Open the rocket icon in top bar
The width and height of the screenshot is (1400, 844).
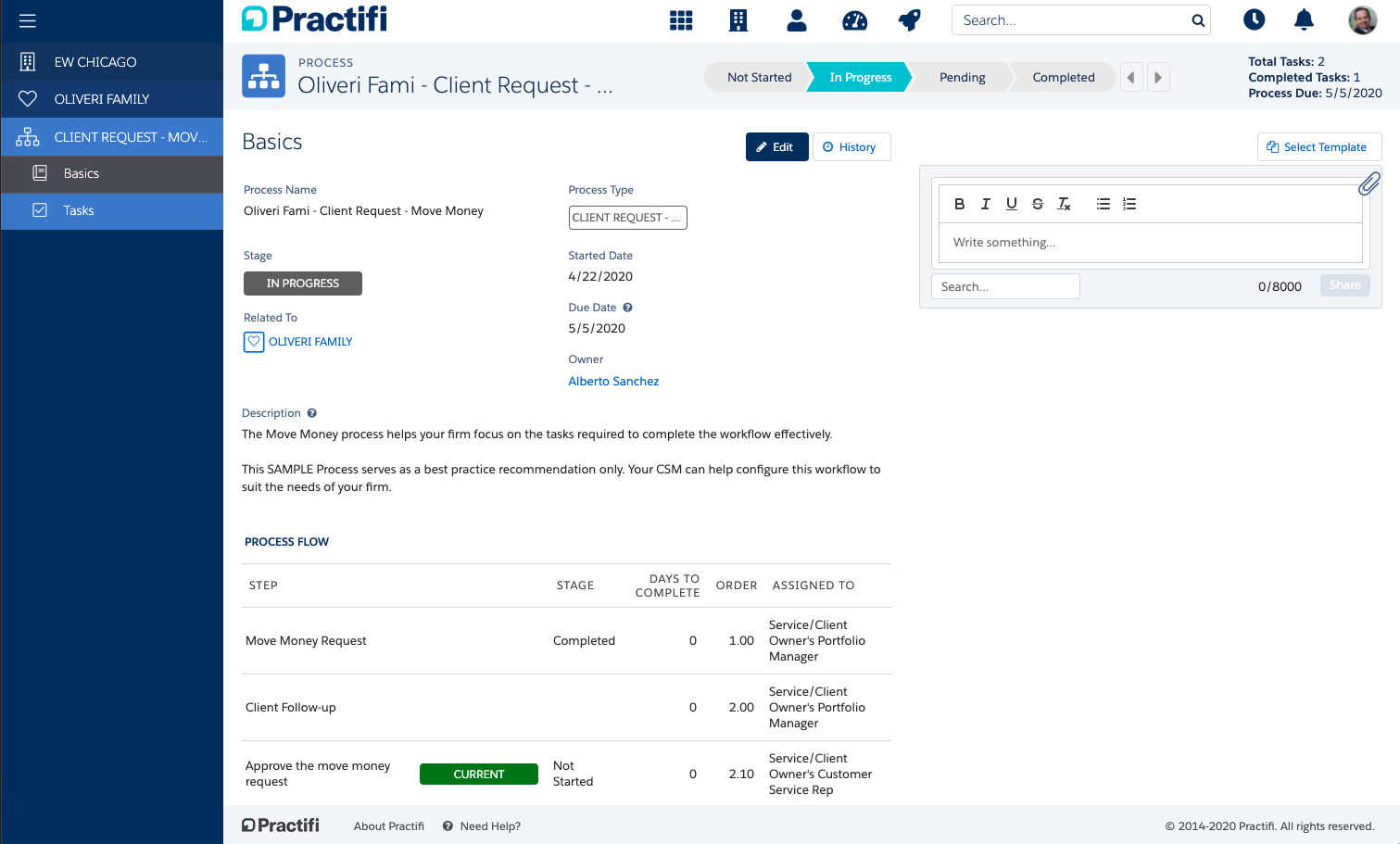910,20
